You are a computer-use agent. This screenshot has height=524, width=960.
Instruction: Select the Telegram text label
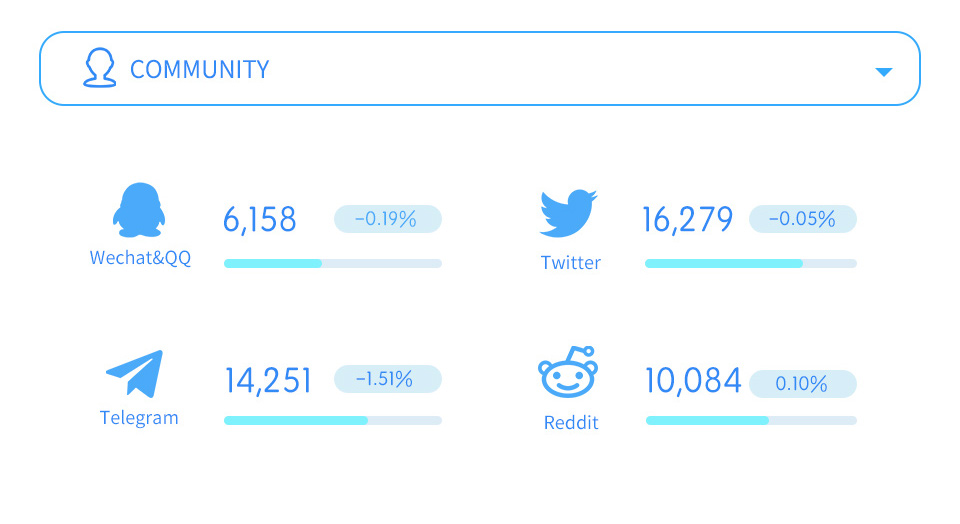[x=139, y=417]
